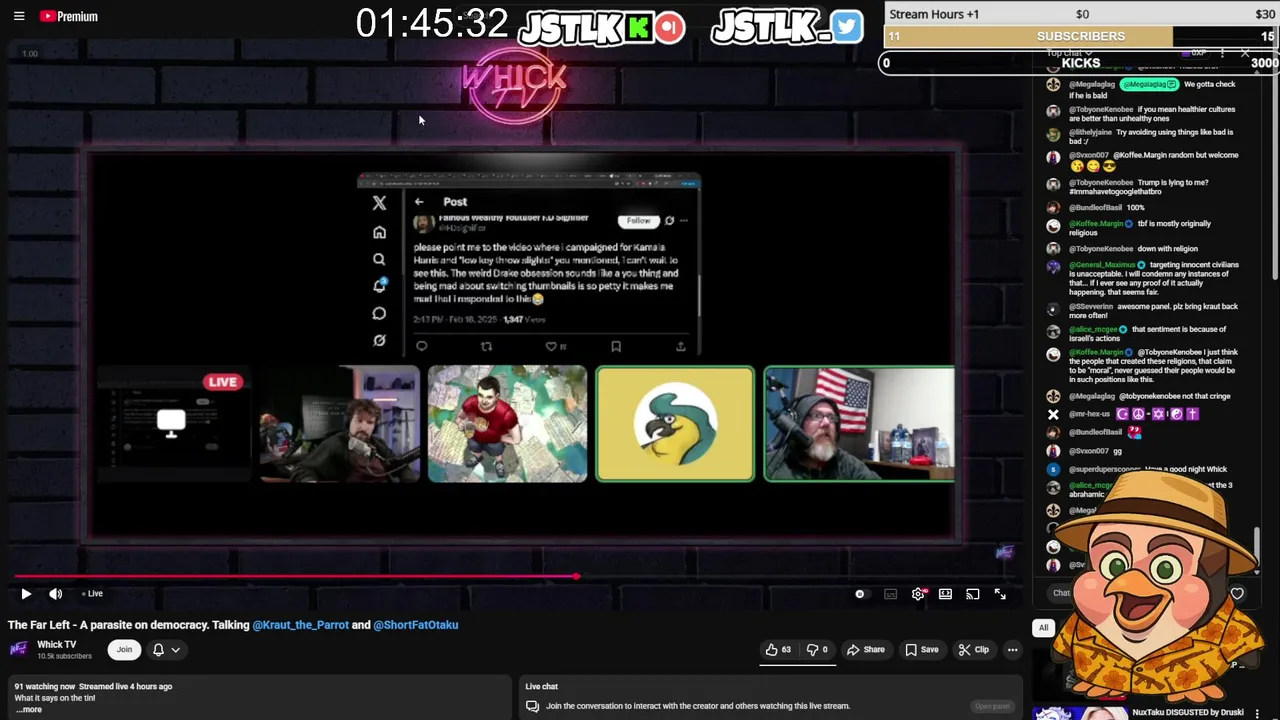This screenshot has width=1280, height=720.
Task: Open messages icon in the X sidebar
Action: coord(379,313)
